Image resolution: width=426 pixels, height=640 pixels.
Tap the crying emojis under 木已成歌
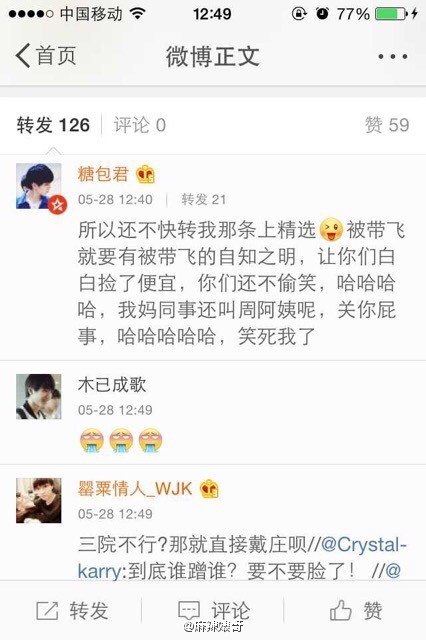tap(121, 440)
